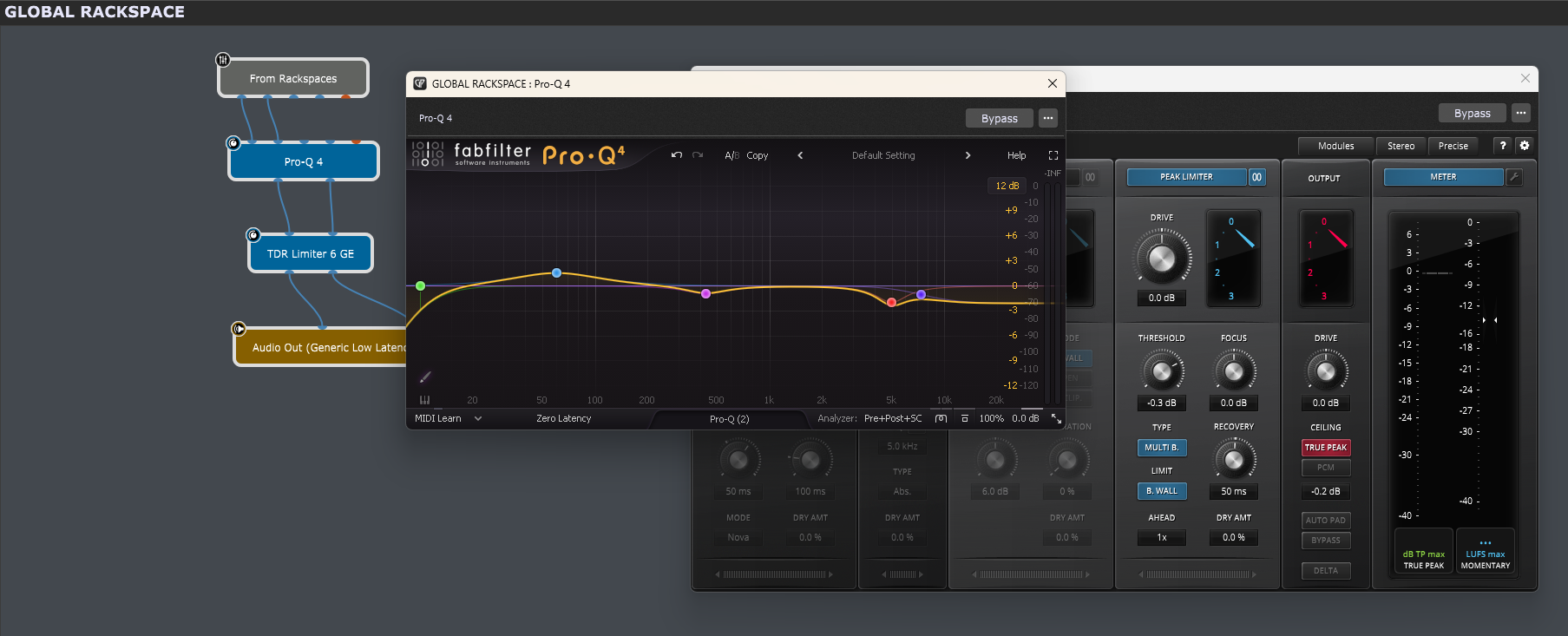Click Peak Limiter Drive knob
Image resolution: width=1568 pixels, height=636 pixels.
pyautogui.click(x=1162, y=258)
